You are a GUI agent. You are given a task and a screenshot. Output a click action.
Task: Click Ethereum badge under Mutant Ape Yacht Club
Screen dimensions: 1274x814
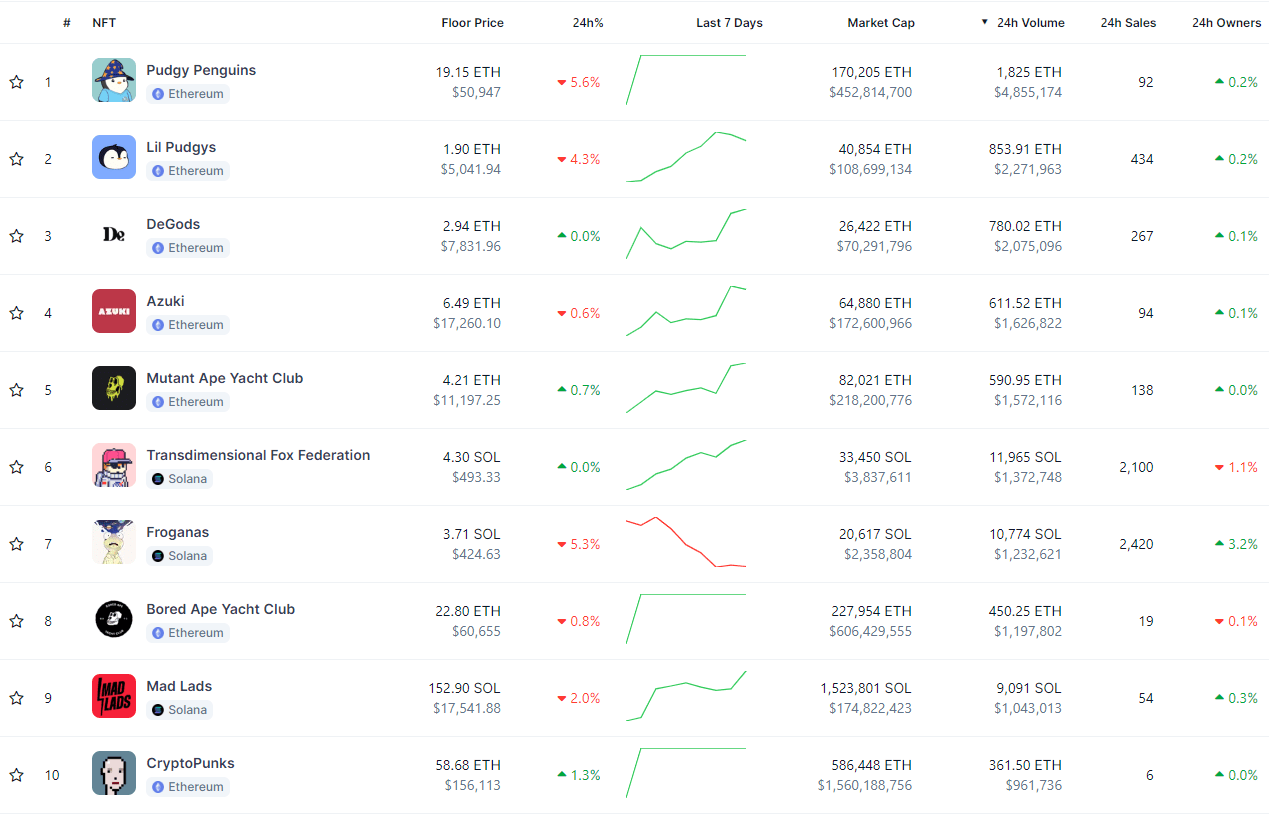(x=188, y=402)
